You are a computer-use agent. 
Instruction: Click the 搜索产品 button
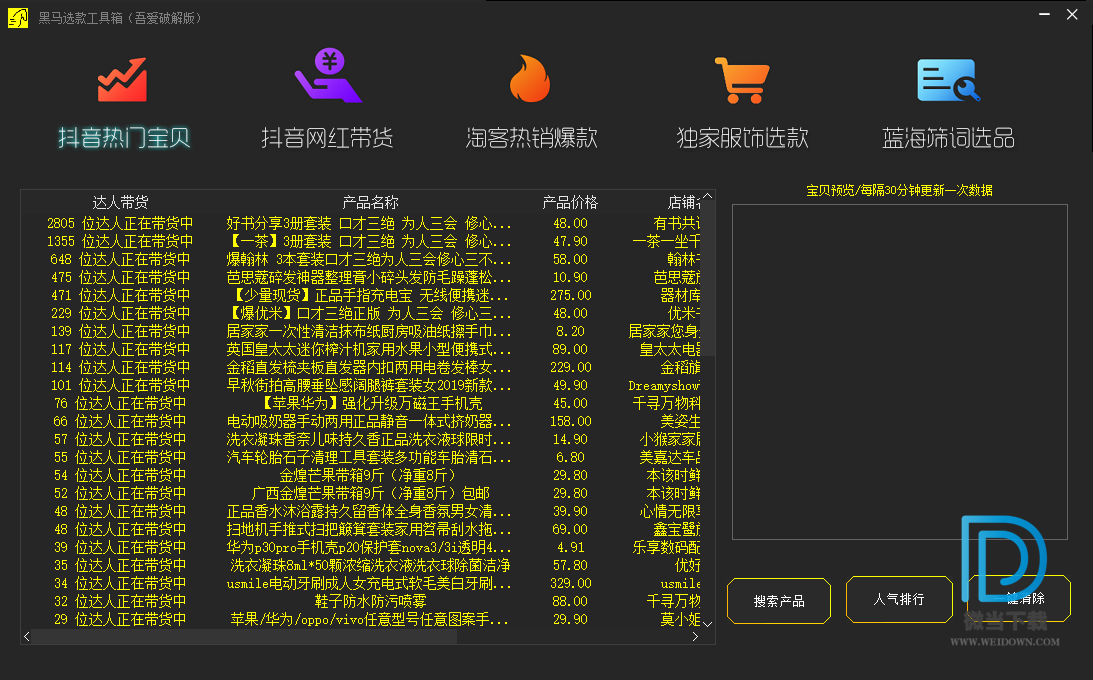pos(779,601)
